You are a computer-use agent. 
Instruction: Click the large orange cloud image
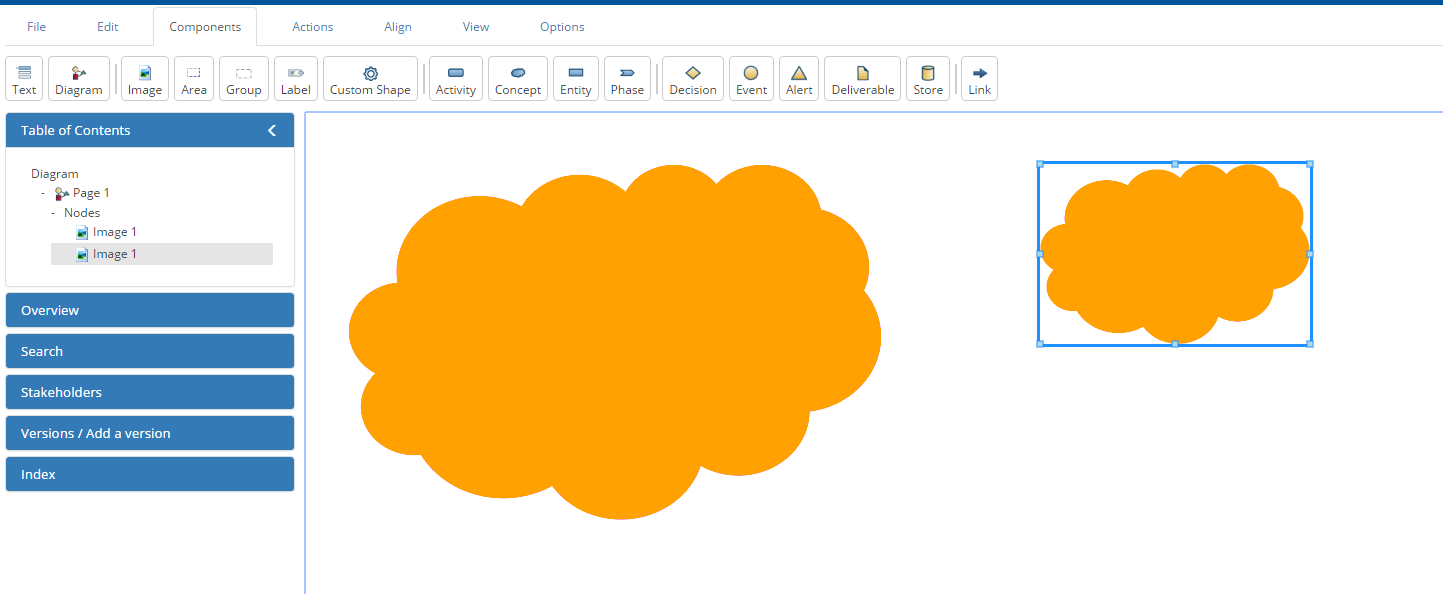(614, 340)
